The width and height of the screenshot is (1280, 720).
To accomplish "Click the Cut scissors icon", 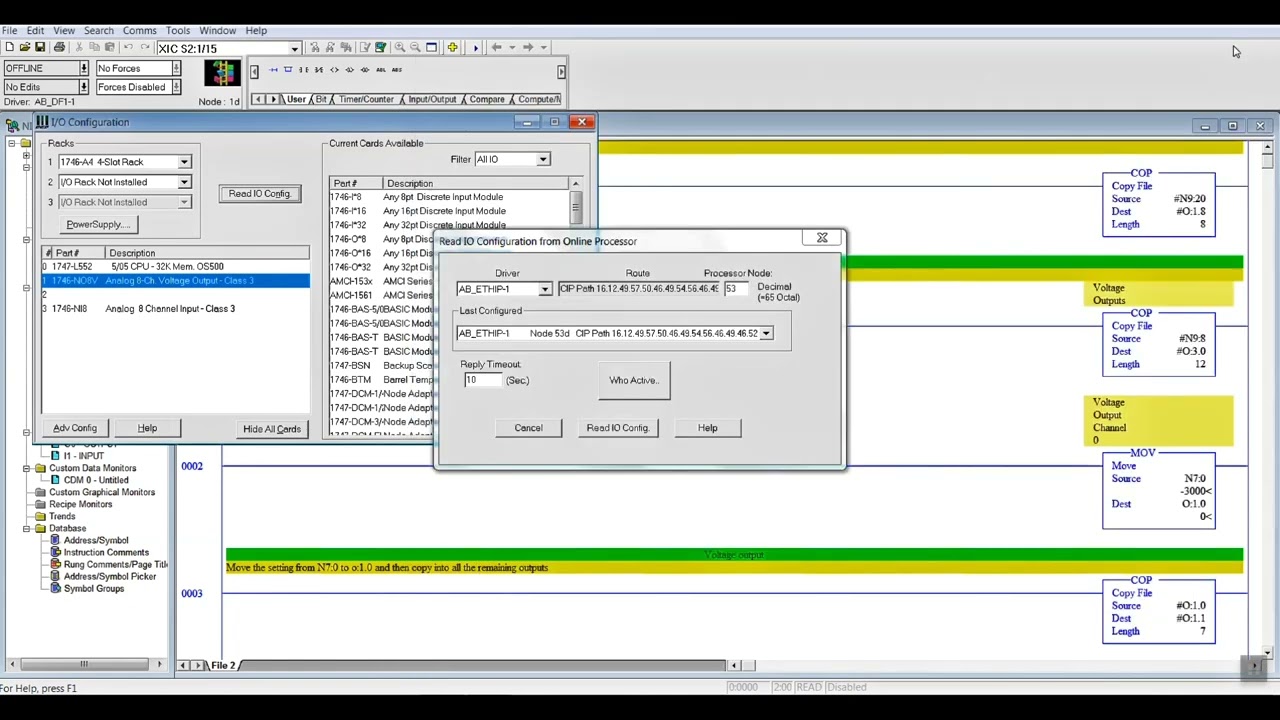I will pos(79,47).
